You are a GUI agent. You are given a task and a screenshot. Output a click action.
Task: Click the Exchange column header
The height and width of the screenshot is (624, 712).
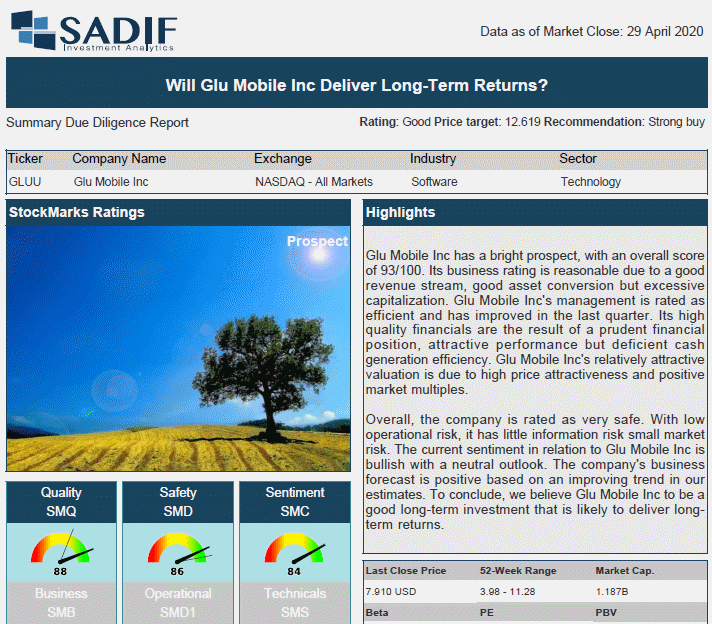coord(282,158)
